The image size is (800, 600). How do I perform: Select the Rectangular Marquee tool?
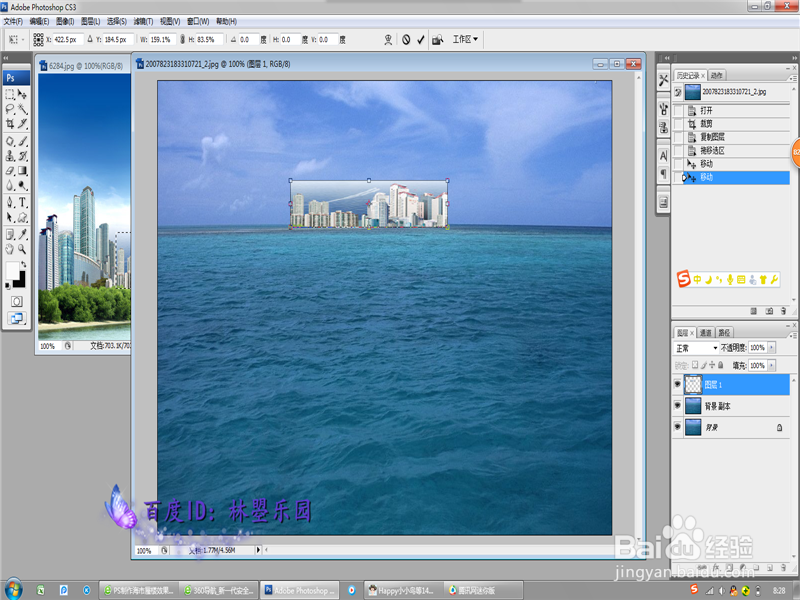tap(10, 94)
